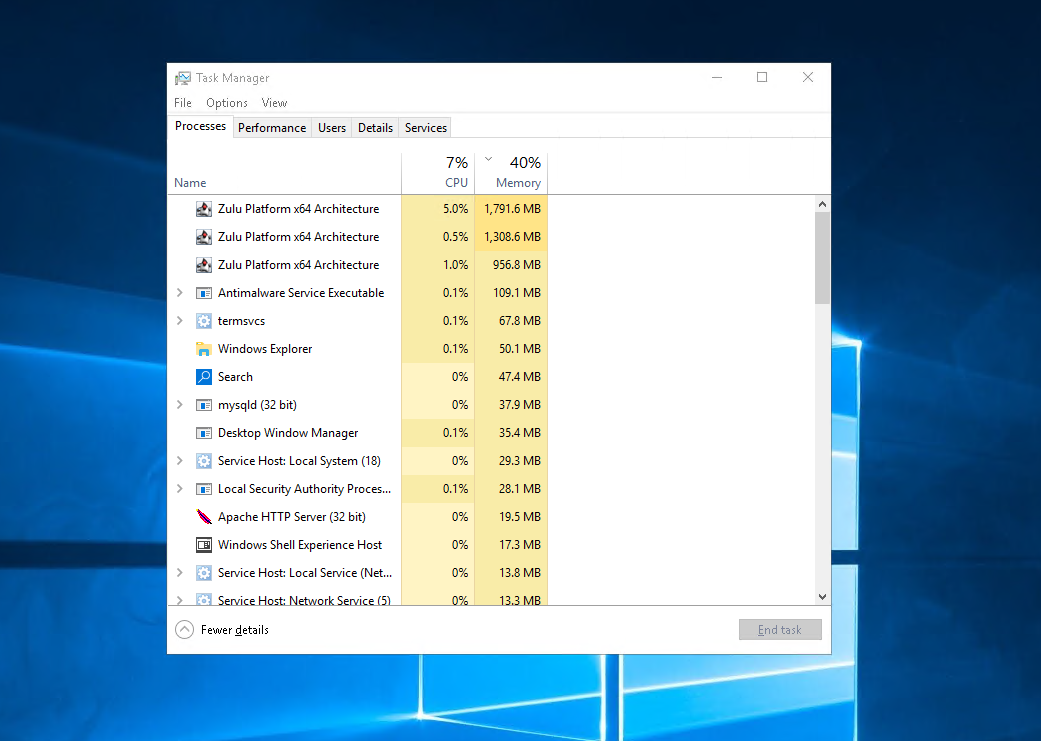Click the Search magnifier icon
Image resolution: width=1041 pixels, height=741 pixels.
click(x=204, y=376)
